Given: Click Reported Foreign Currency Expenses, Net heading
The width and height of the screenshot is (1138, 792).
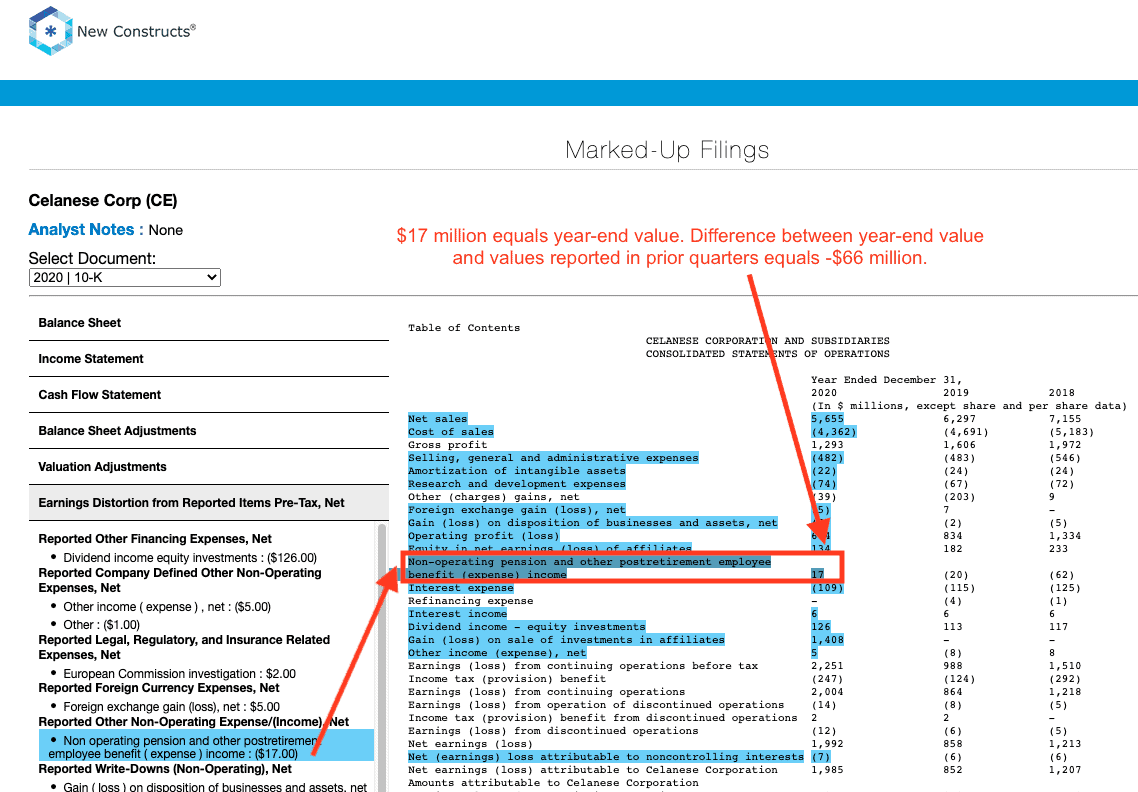Looking at the screenshot, I should pos(159,687).
